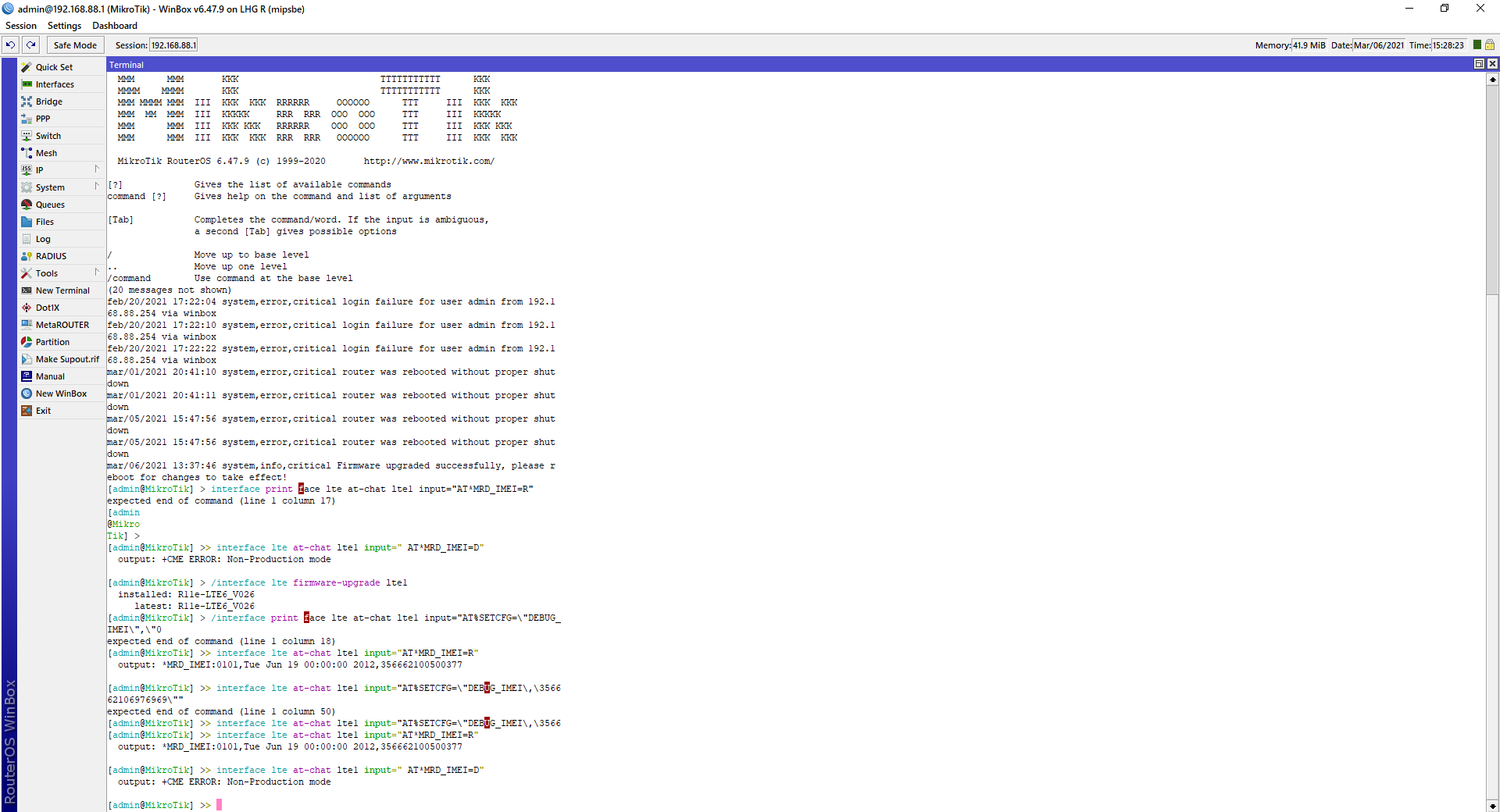Screen dimensions: 1500x812
Task: Click 'installed: R11e-LTE6_V026' line
Action: 186,594
